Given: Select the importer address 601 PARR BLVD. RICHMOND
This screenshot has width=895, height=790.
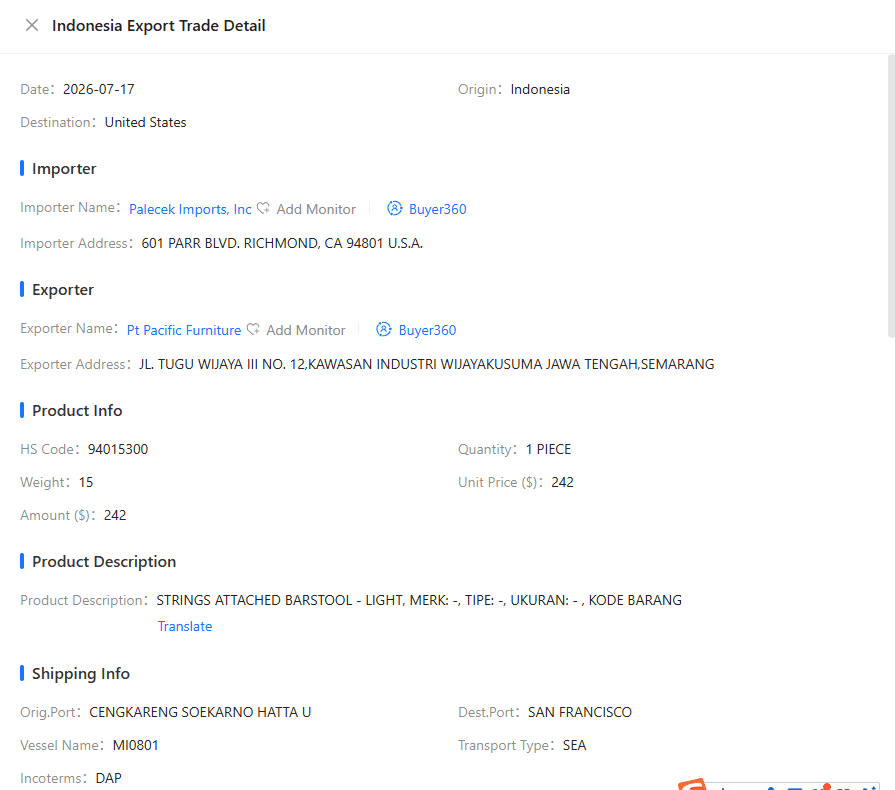Looking at the screenshot, I should [282, 243].
